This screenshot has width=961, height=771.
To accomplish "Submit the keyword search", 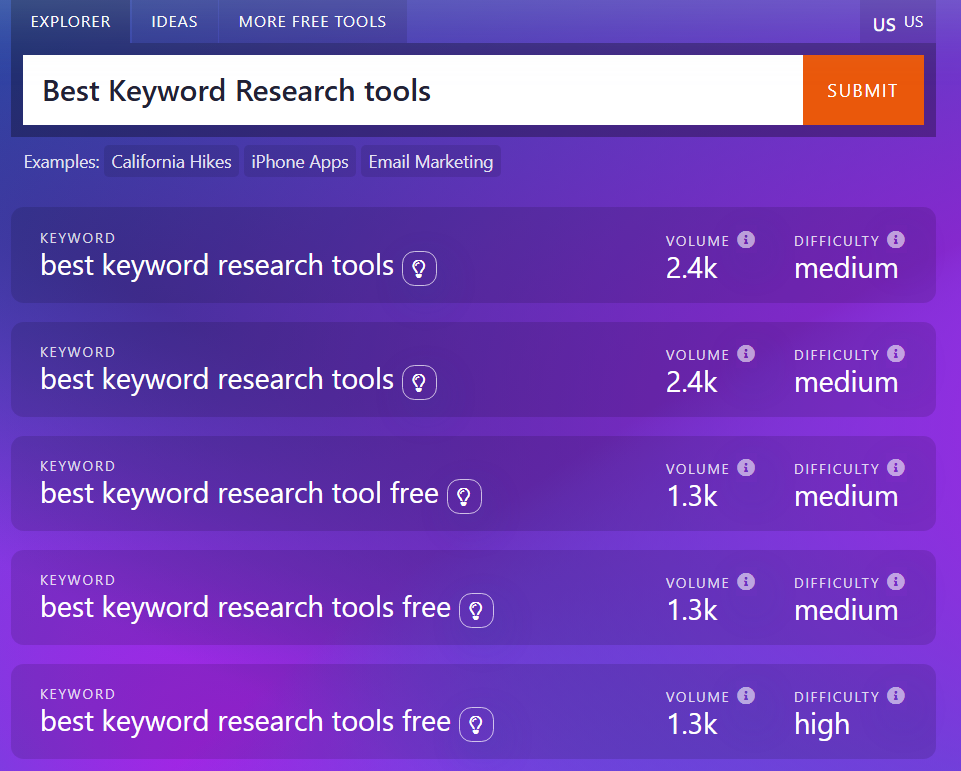I will (863, 90).
